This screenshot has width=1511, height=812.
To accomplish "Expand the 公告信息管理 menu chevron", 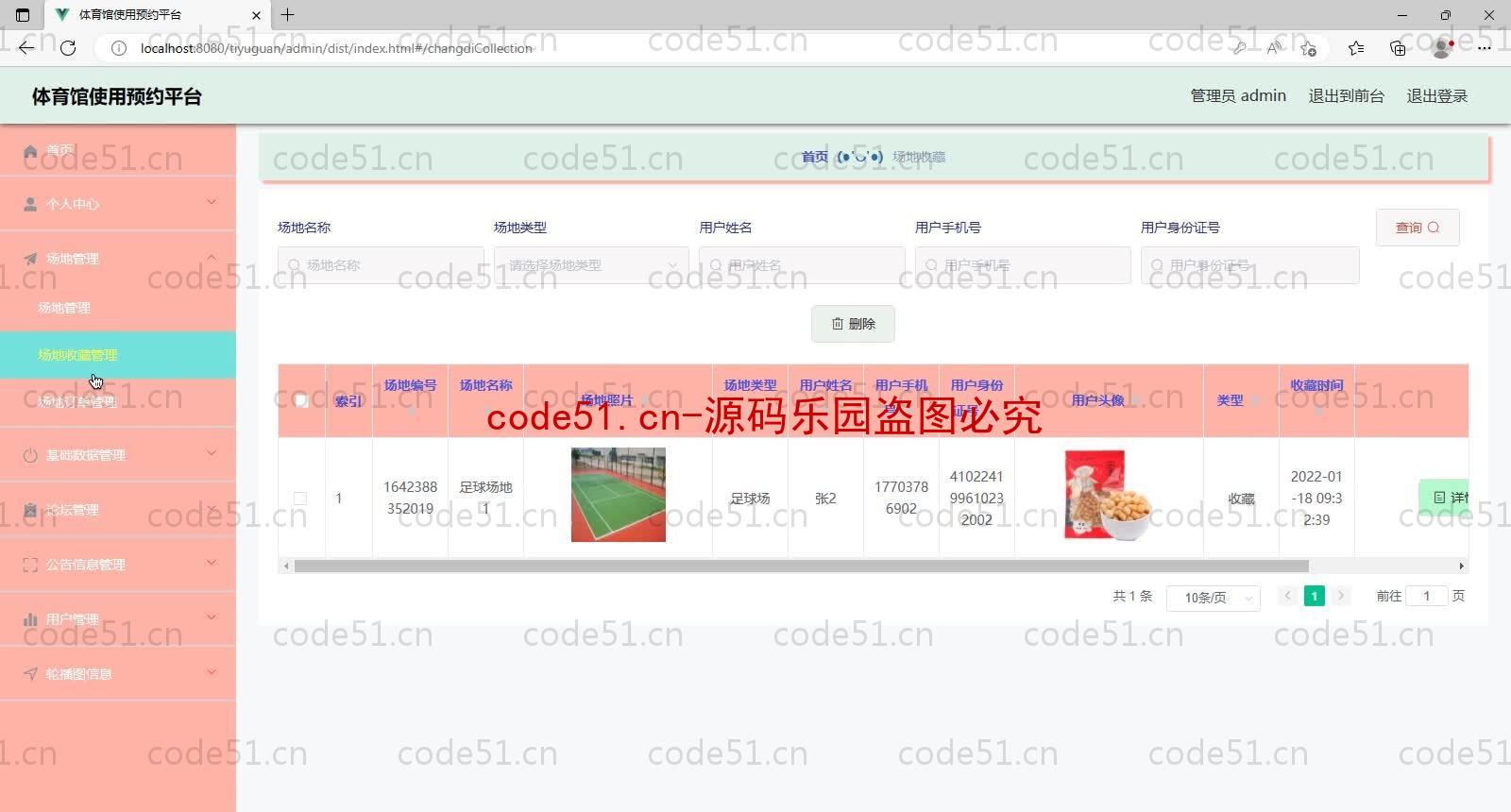I will coord(212,563).
